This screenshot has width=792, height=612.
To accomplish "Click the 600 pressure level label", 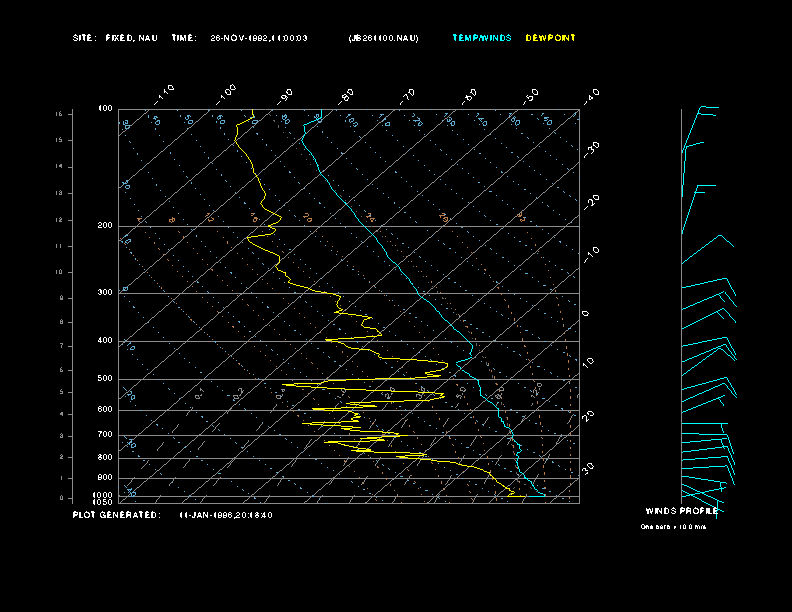I will [105, 410].
